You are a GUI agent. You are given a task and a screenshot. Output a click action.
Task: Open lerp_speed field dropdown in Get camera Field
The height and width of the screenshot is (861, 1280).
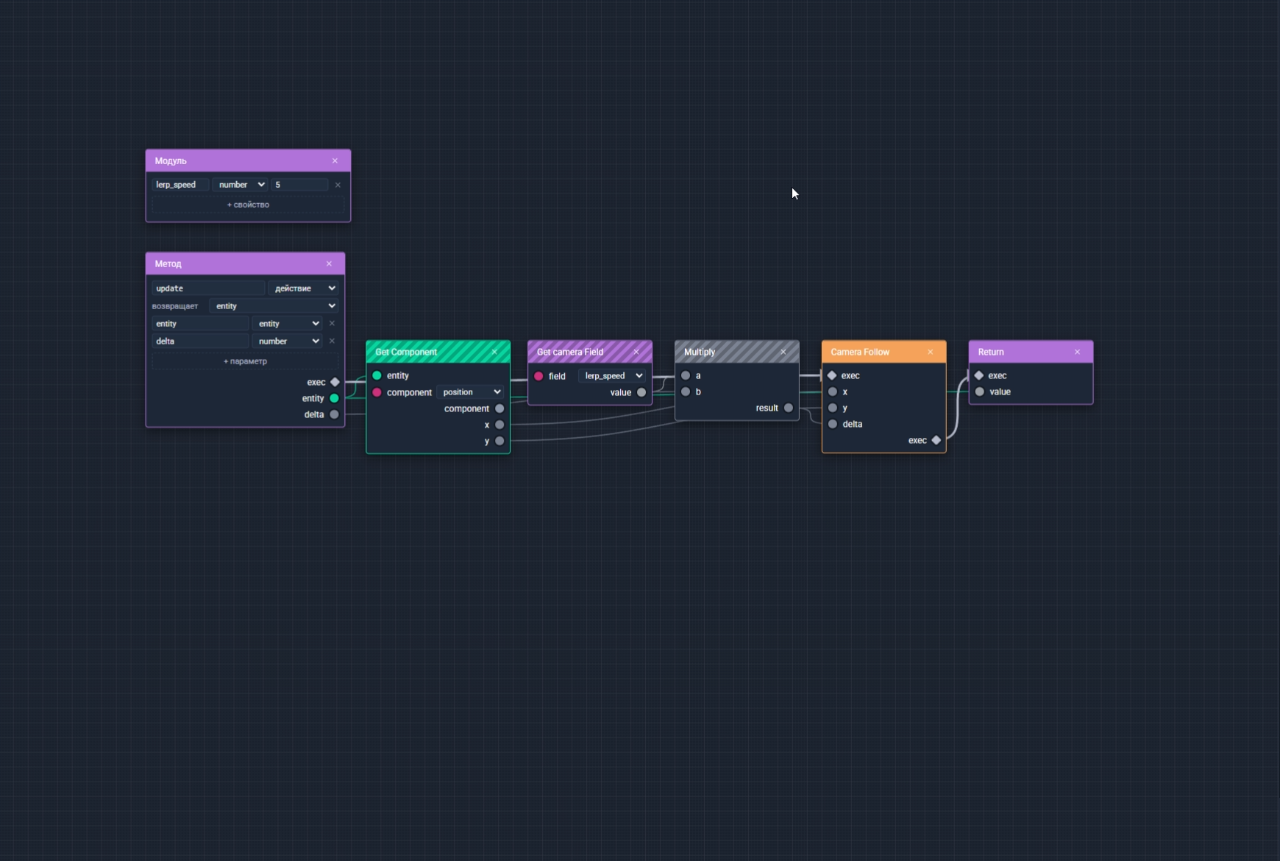(x=612, y=376)
